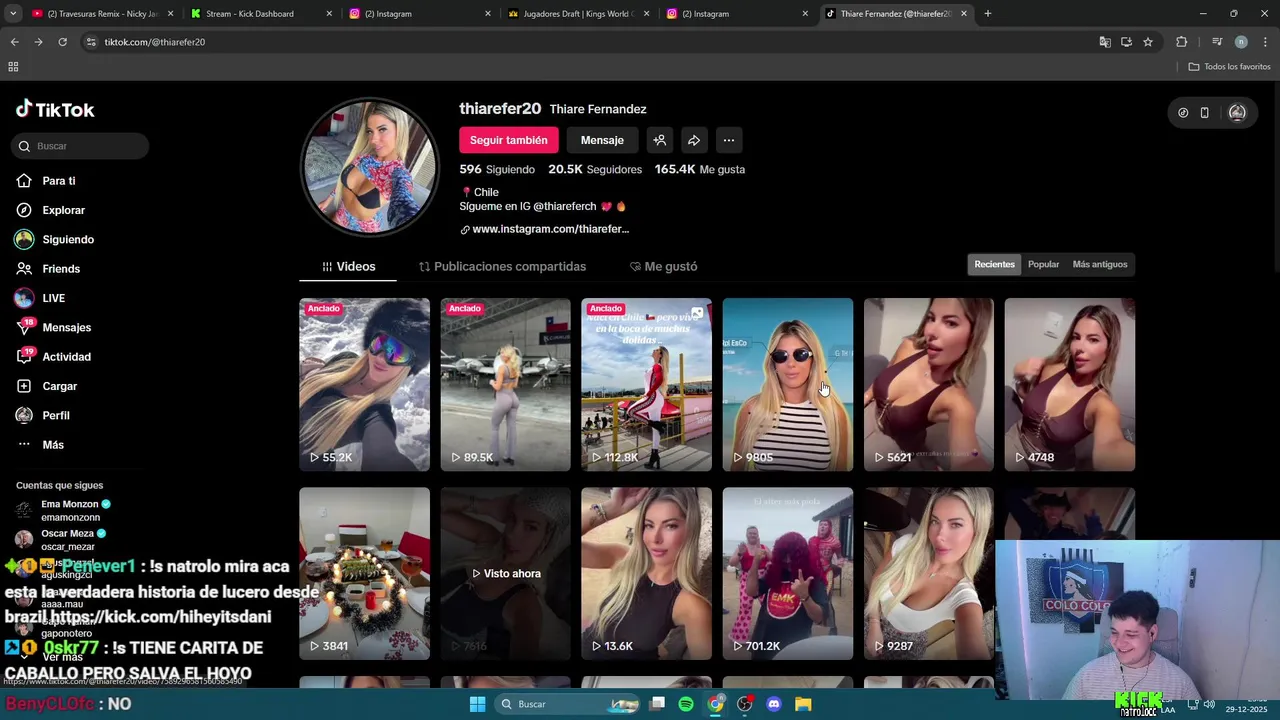Switch to Stream - Kick Dashboard tab
Viewport: 1280px width, 720px height.
tap(260, 14)
